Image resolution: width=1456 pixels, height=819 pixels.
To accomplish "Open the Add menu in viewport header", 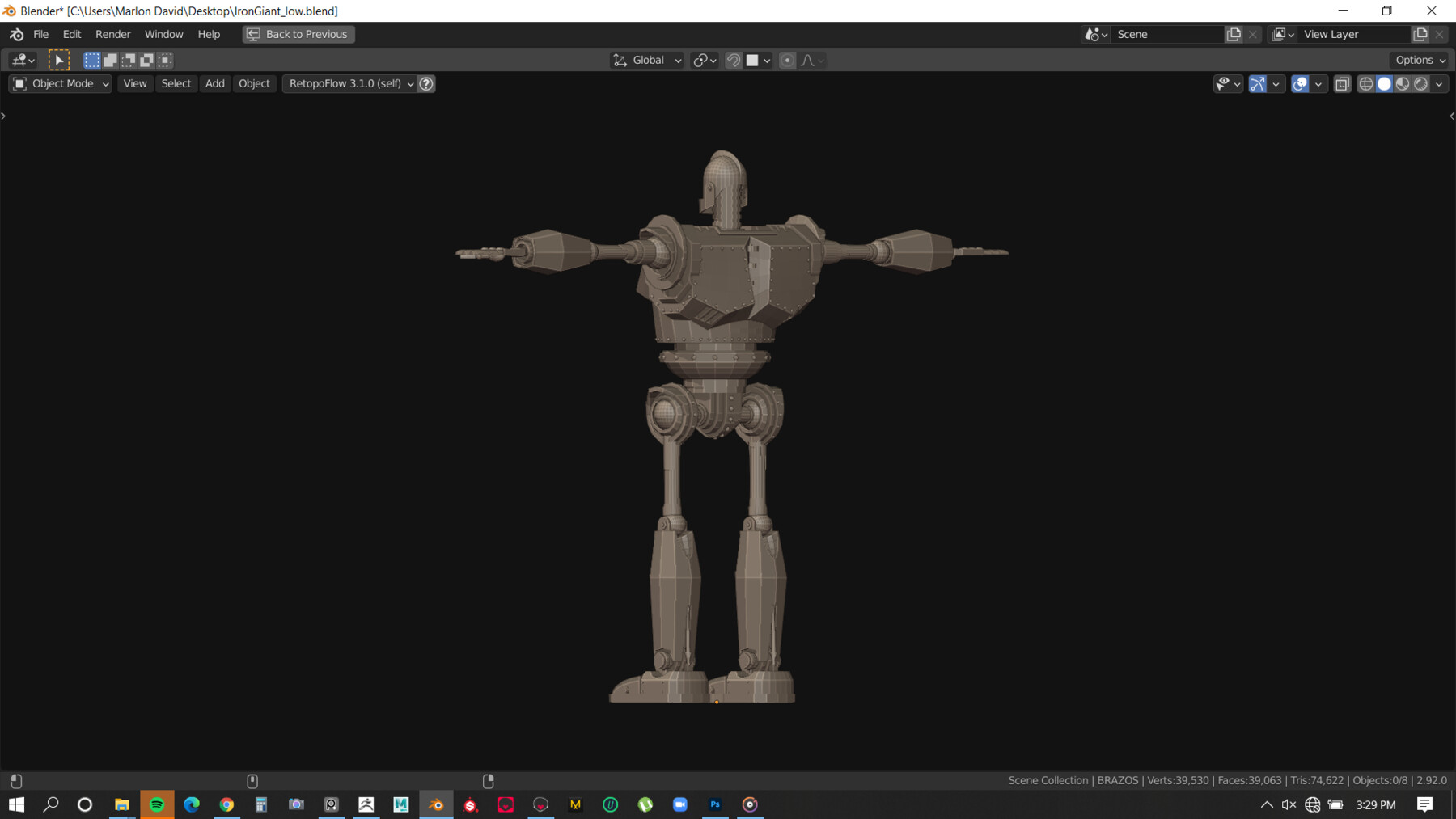I will pyautogui.click(x=214, y=84).
